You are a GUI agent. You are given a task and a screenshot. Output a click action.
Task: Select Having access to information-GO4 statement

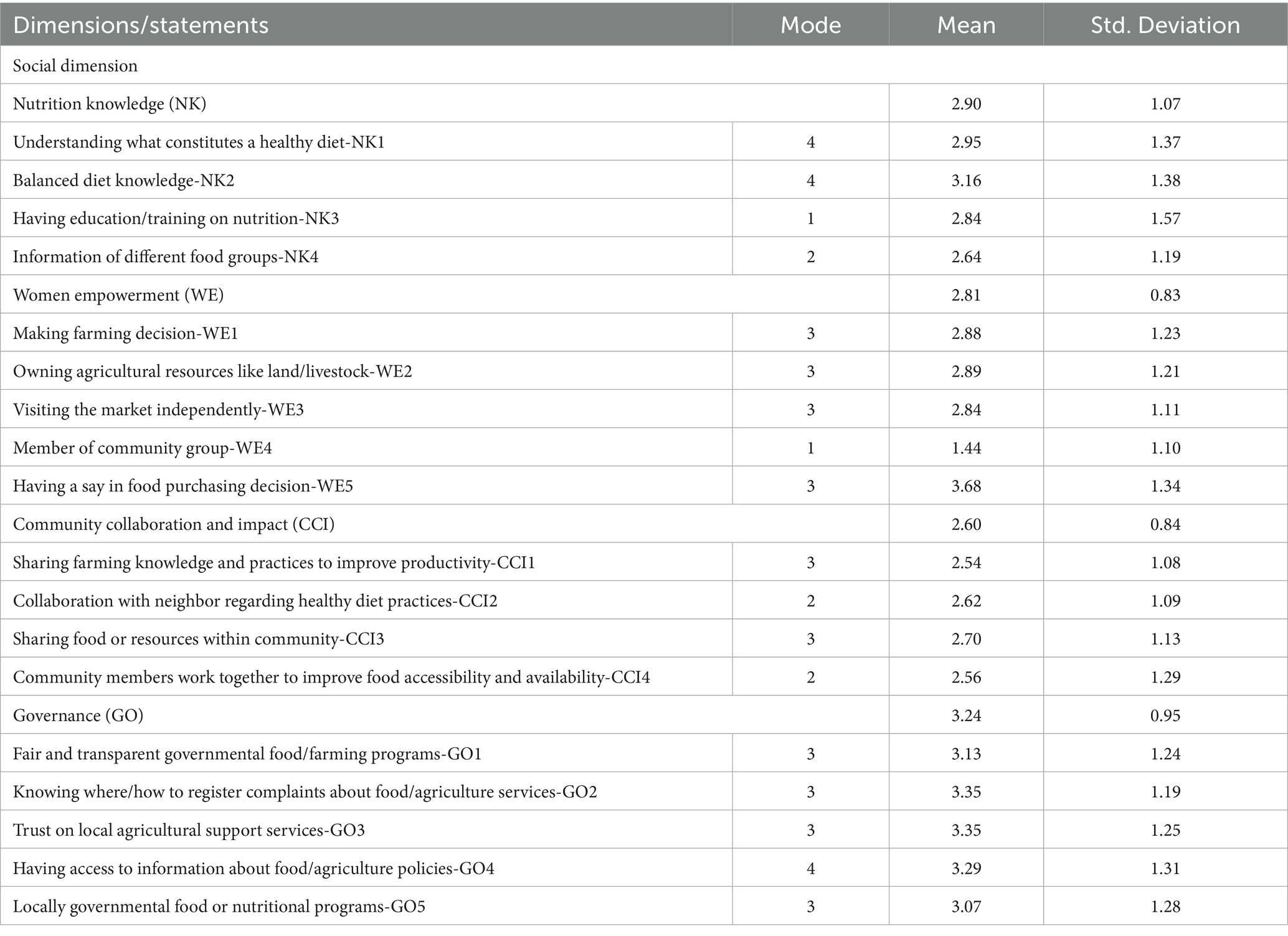click(253, 868)
